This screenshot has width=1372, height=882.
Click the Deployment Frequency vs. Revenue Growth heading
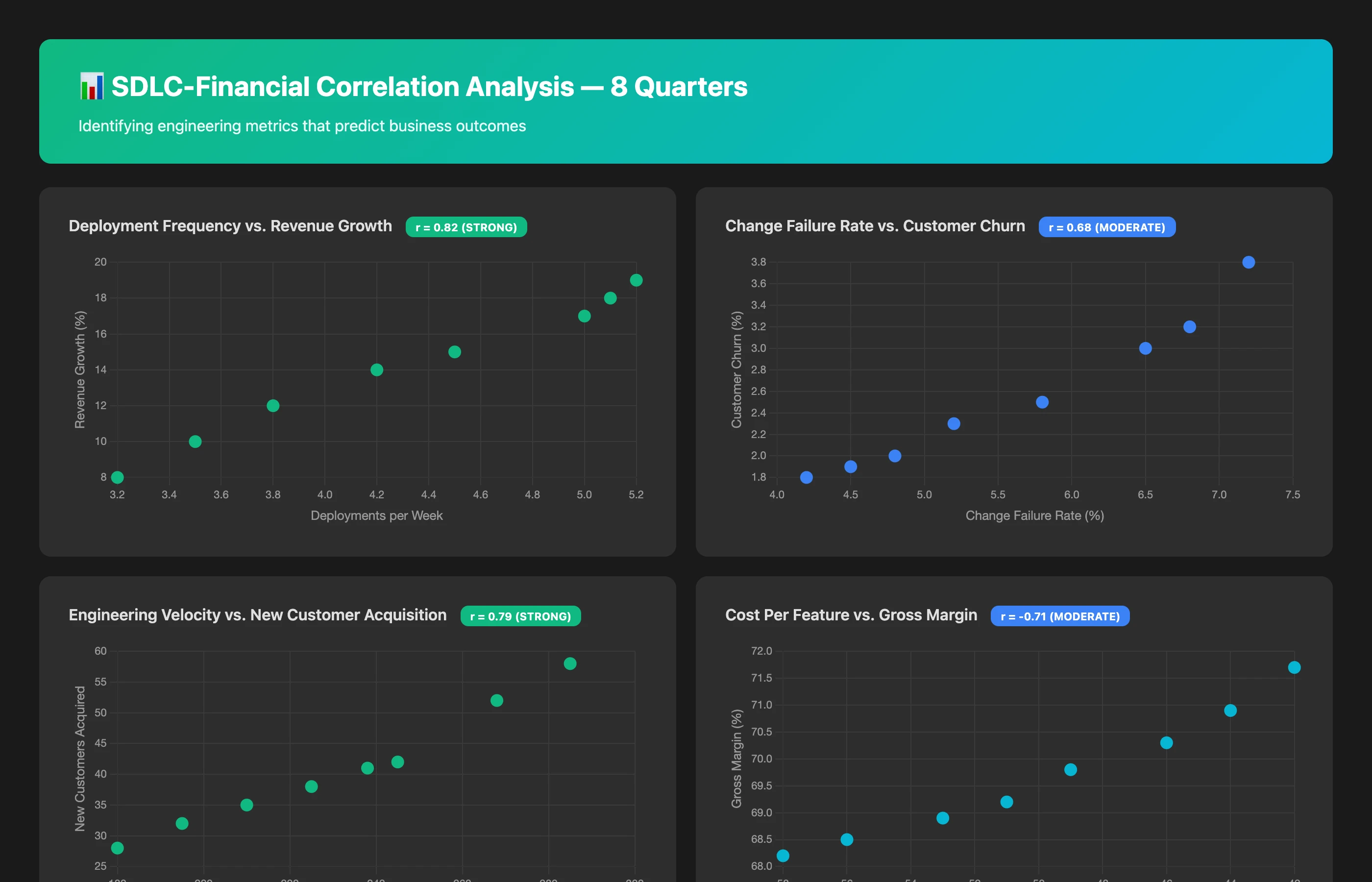coord(230,226)
